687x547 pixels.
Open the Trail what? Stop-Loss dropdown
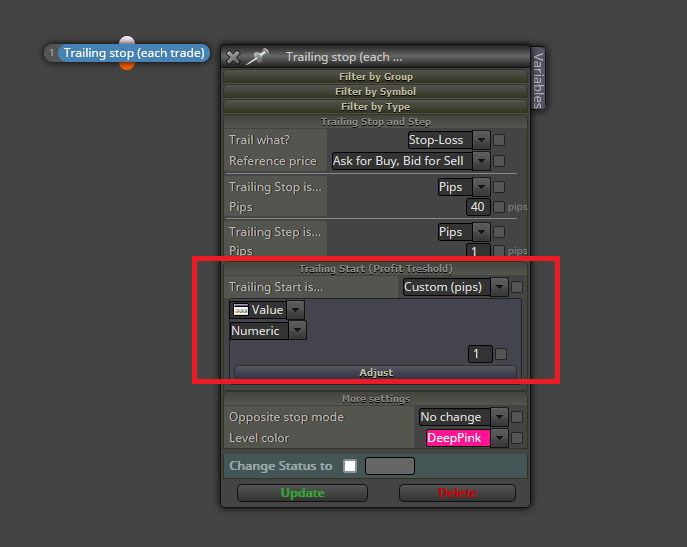(449, 140)
